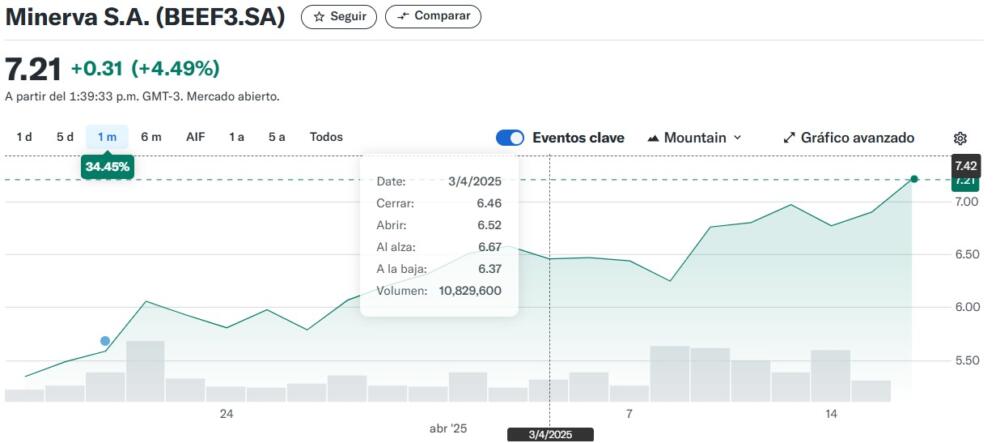1000x443 pixels.
Task: Click the Seguir button
Action: 339,17
